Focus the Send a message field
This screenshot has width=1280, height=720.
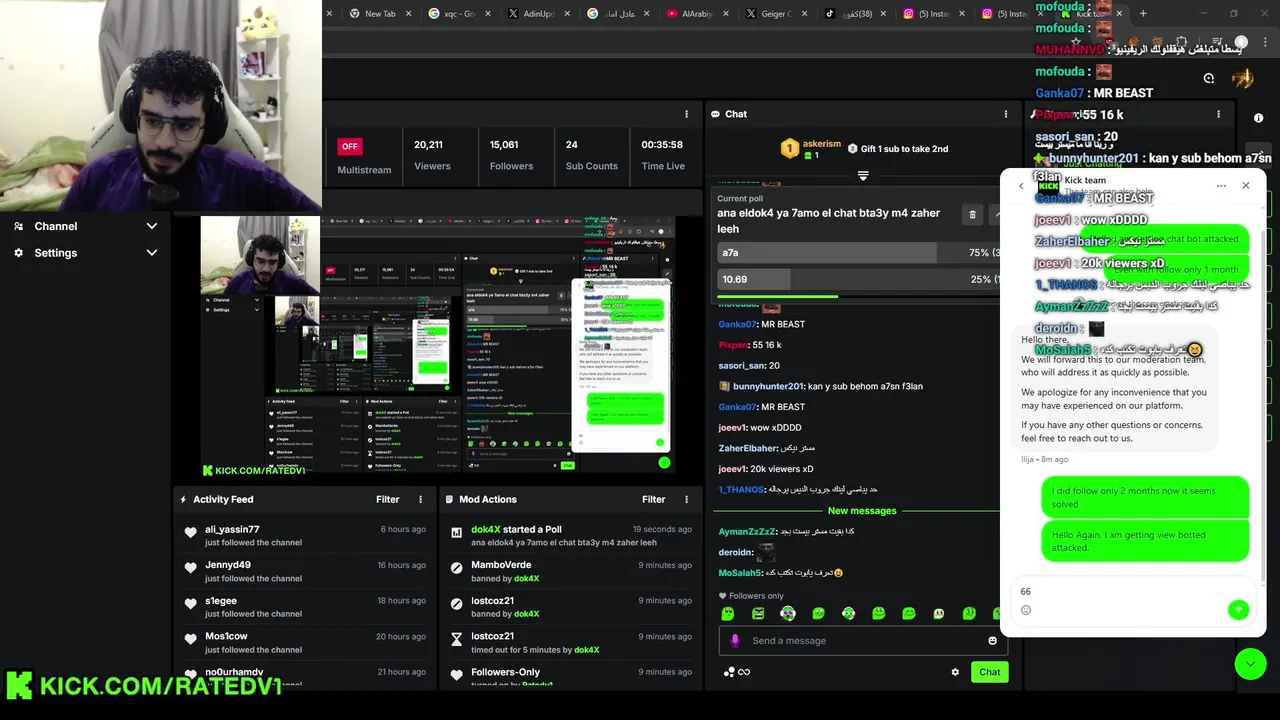[865, 640]
